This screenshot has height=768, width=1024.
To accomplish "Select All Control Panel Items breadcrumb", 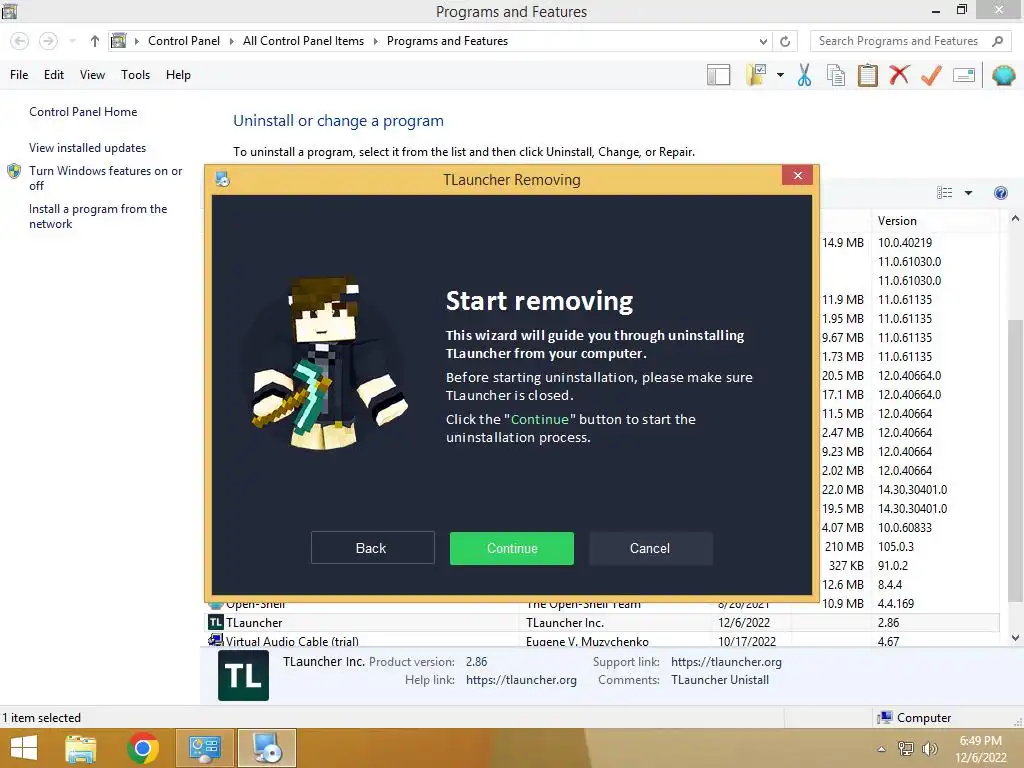I will (303, 41).
